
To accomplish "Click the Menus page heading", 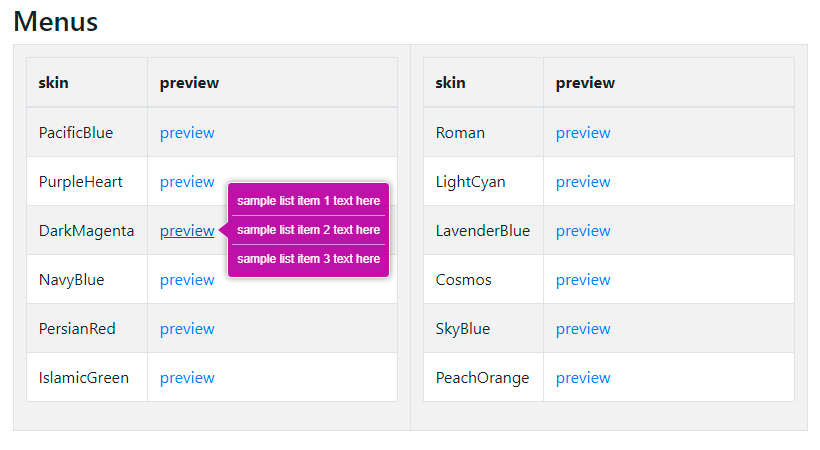I will tap(56, 21).
